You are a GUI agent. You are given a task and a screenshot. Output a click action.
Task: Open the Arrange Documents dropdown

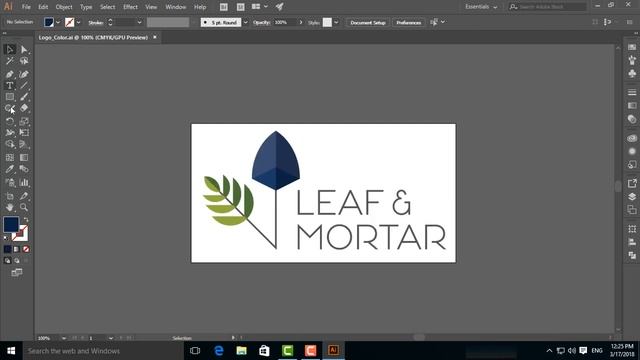(260, 7)
